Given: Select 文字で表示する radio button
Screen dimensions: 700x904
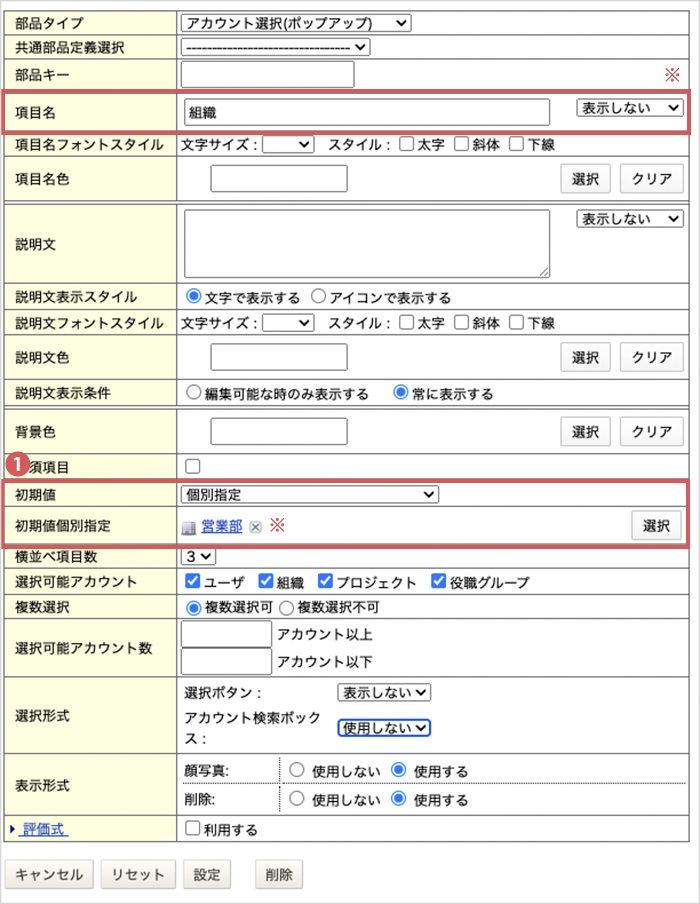Looking at the screenshot, I should tap(194, 296).
